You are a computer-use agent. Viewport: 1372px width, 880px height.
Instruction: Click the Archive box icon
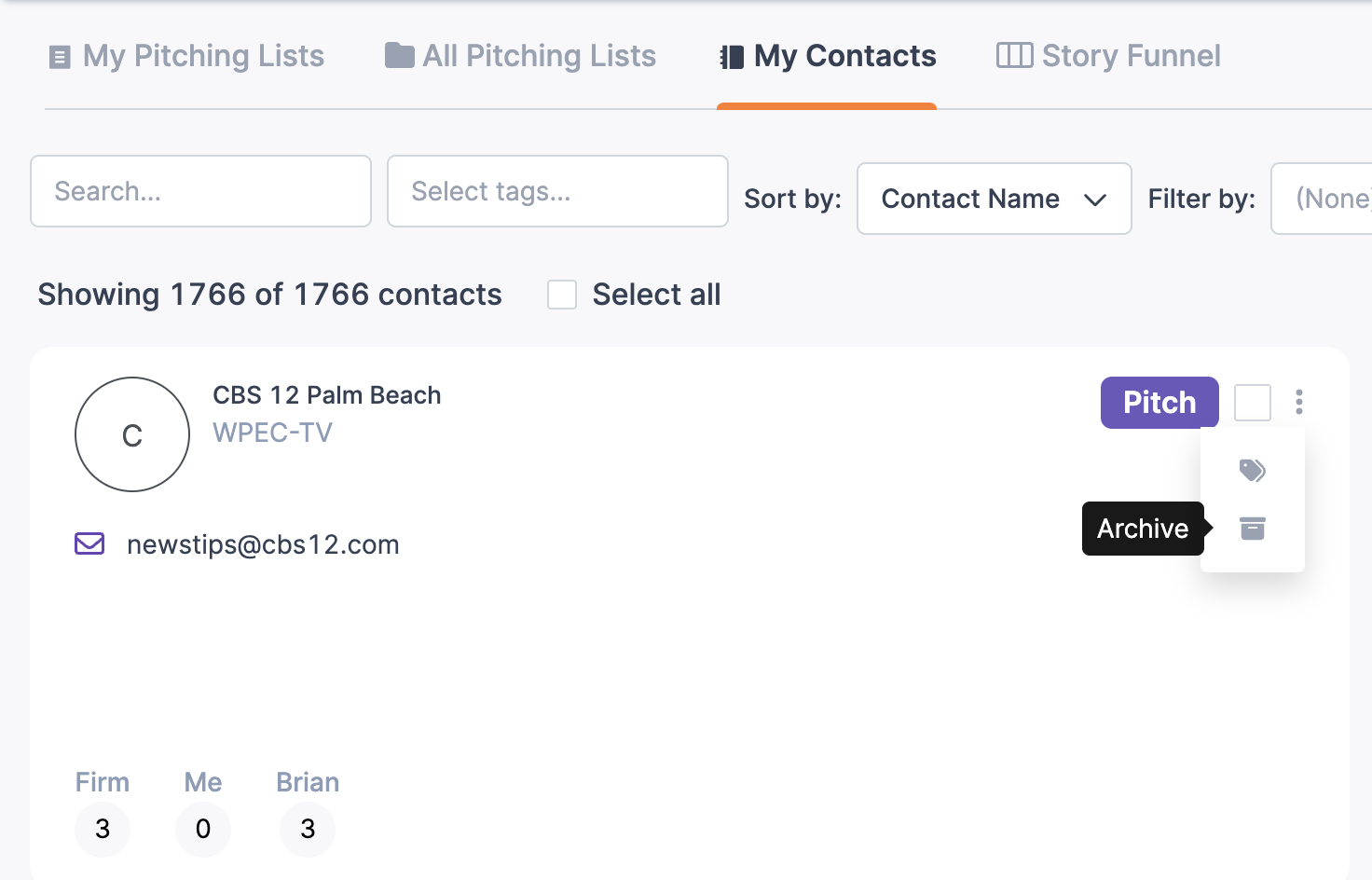(1252, 529)
